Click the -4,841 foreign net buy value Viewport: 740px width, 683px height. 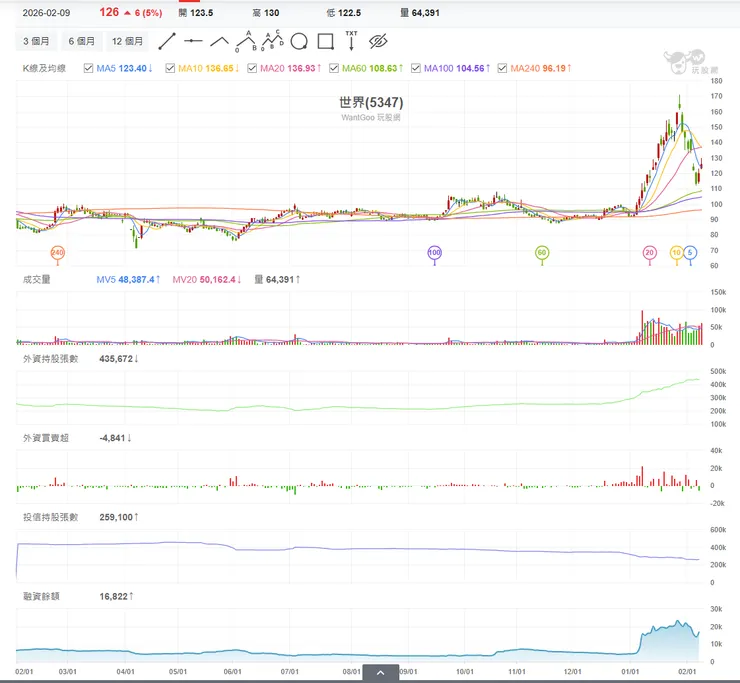coord(115,438)
